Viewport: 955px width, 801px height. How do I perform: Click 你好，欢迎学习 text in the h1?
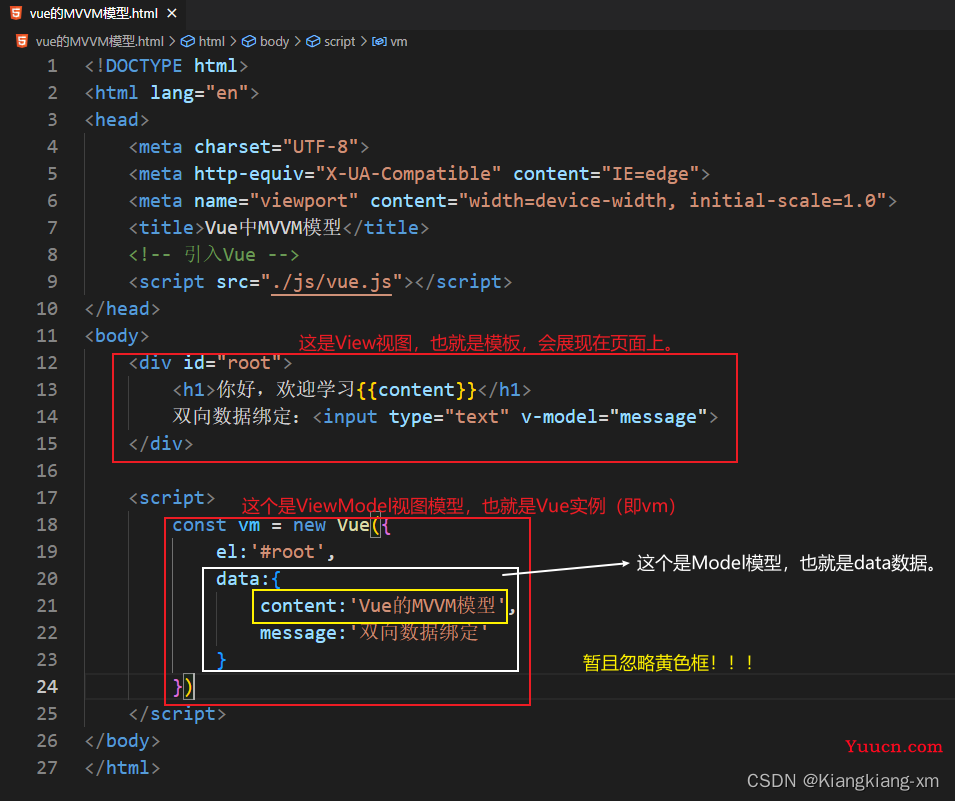point(286,390)
